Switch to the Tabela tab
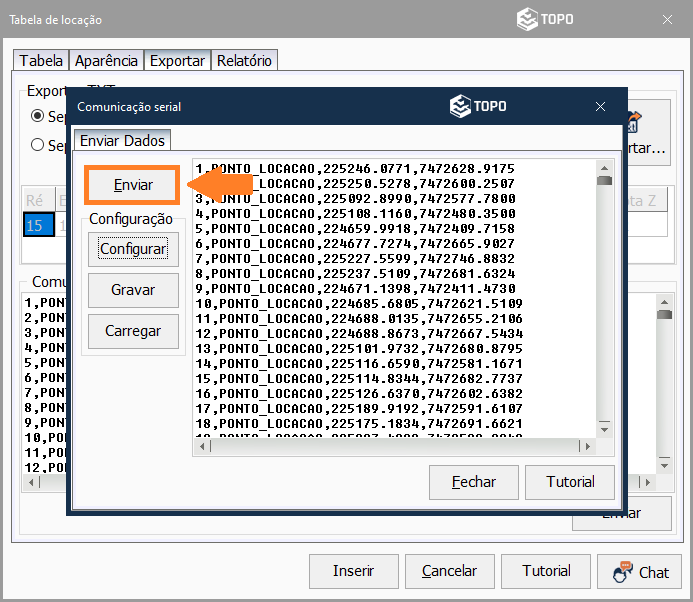 point(41,61)
